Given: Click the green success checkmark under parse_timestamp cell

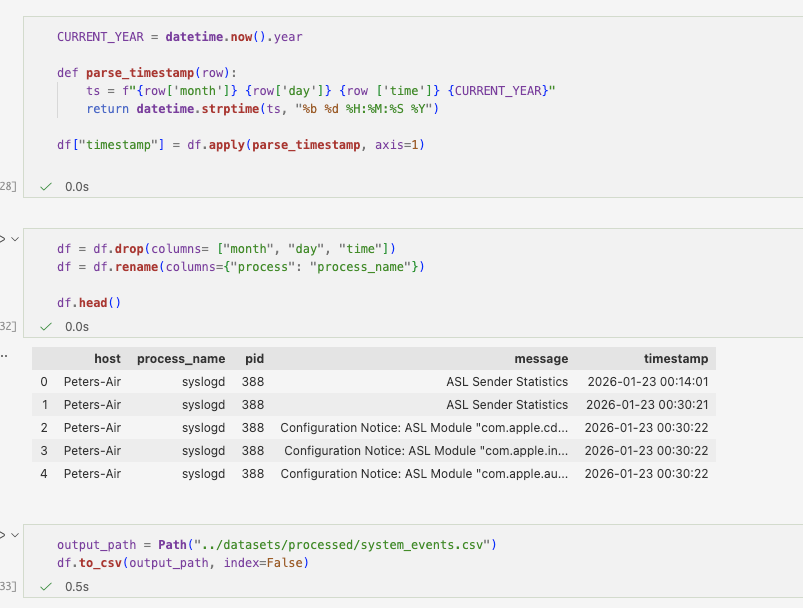Looking at the screenshot, I should pyautogui.click(x=45, y=186).
